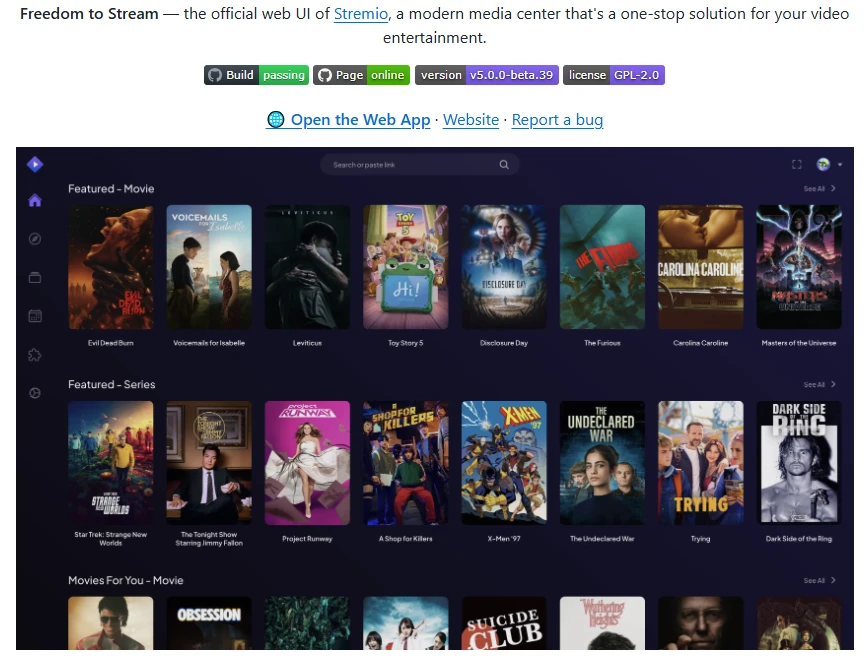
Task: Click The Furious title text
Action: [x=602, y=343]
